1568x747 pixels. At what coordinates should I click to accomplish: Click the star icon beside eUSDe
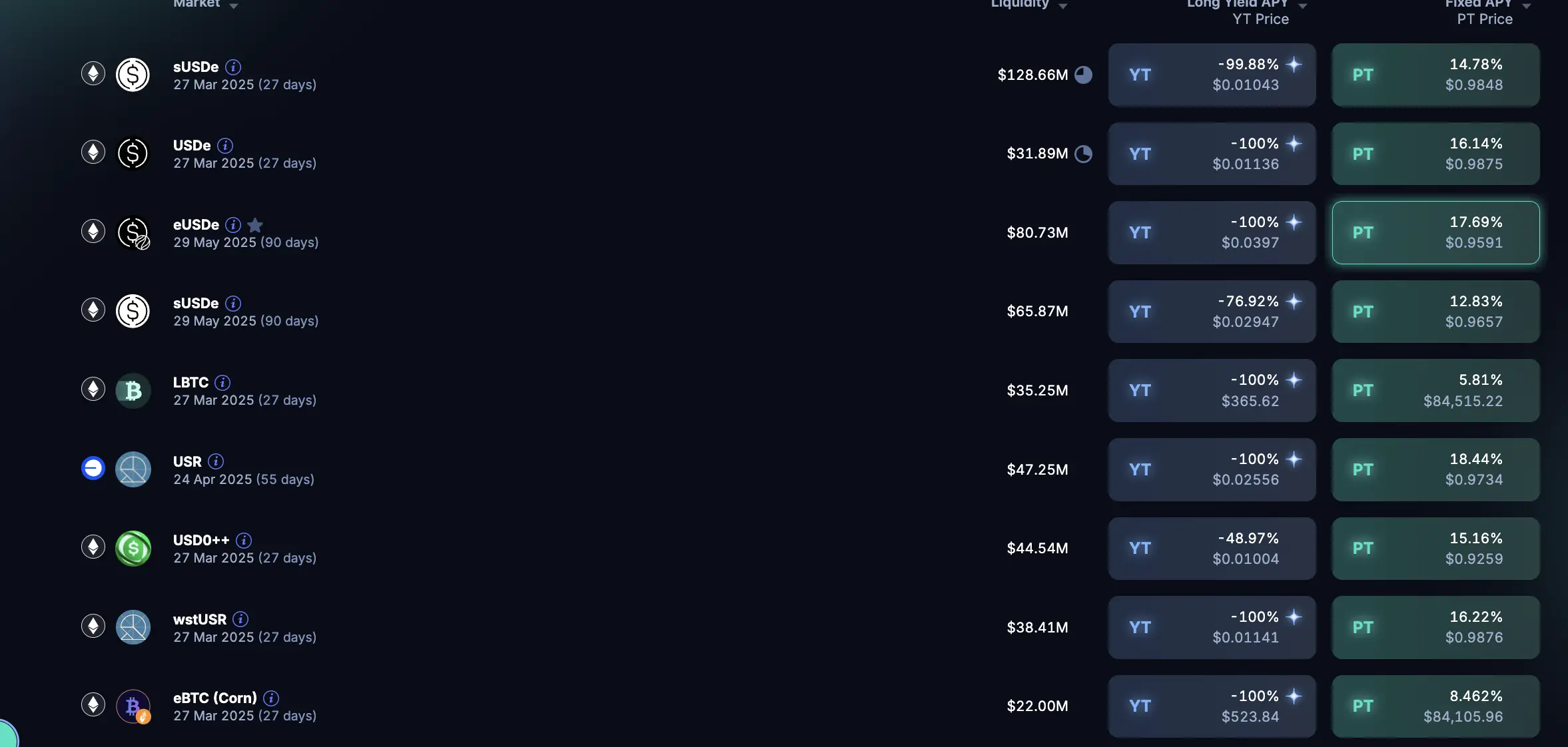pyautogui.click(x=255, y=224)
